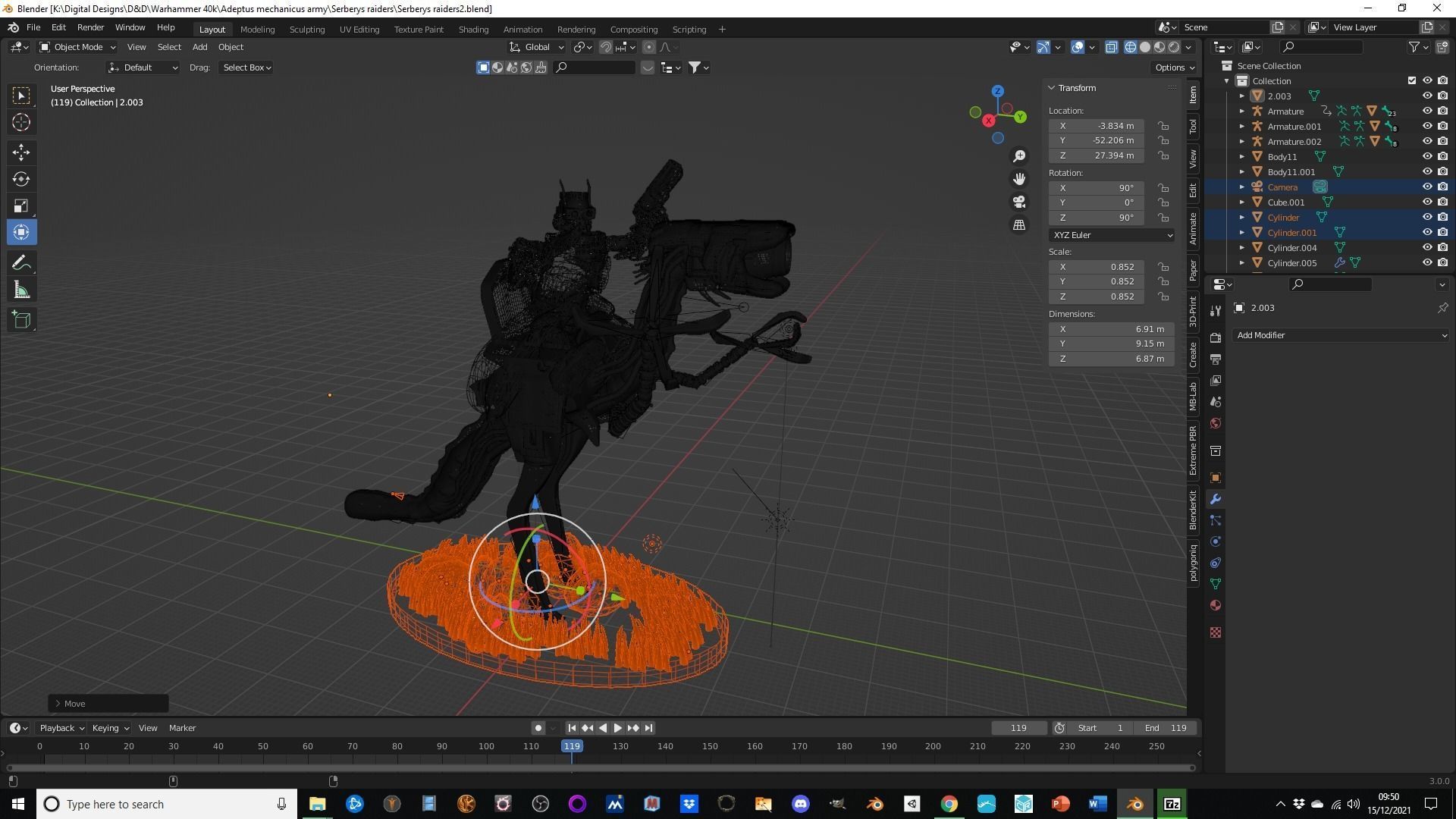
Task: Click the pan view hand icon
Action: [1019, 179]
